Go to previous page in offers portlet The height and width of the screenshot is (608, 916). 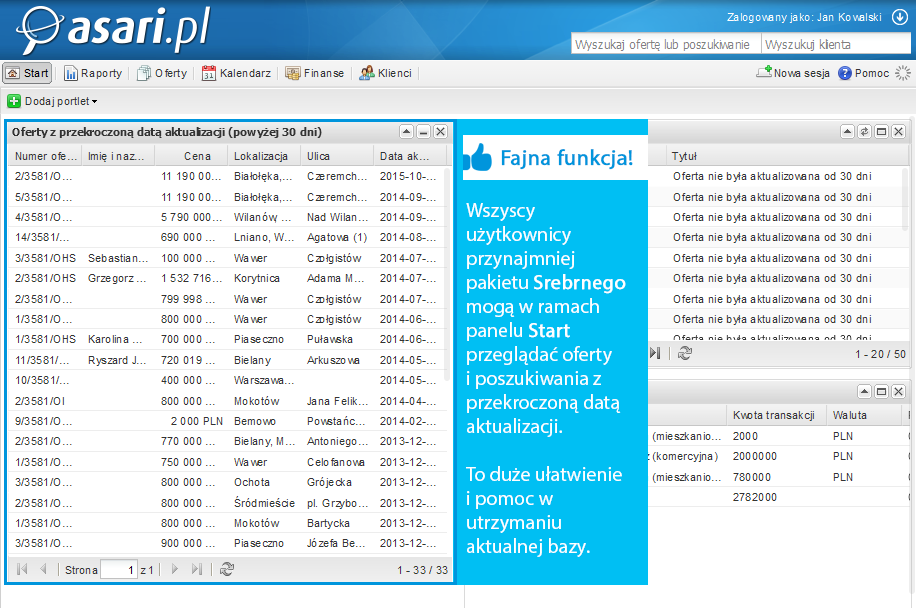click(43, 569)
